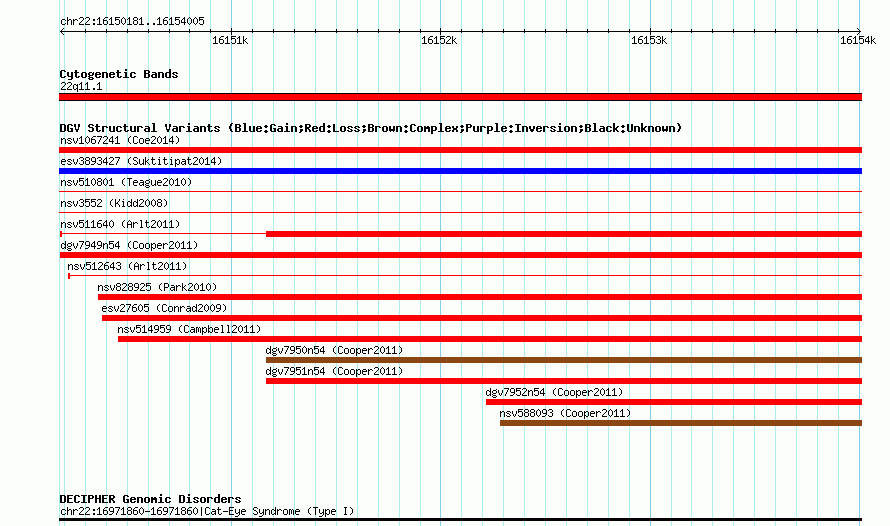Open the DECIPHER Genomic Disorders track title
Image resolution: width=890 pixels, height=526 pixels.
click(150, 499)
